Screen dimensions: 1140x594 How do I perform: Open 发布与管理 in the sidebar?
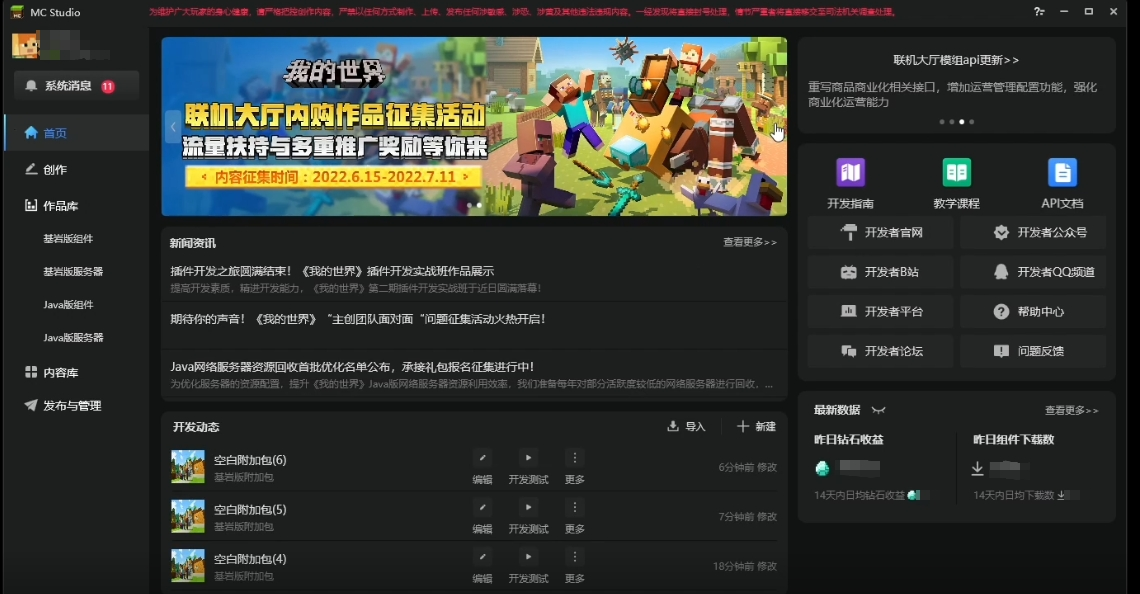click(x=70, y=406)
